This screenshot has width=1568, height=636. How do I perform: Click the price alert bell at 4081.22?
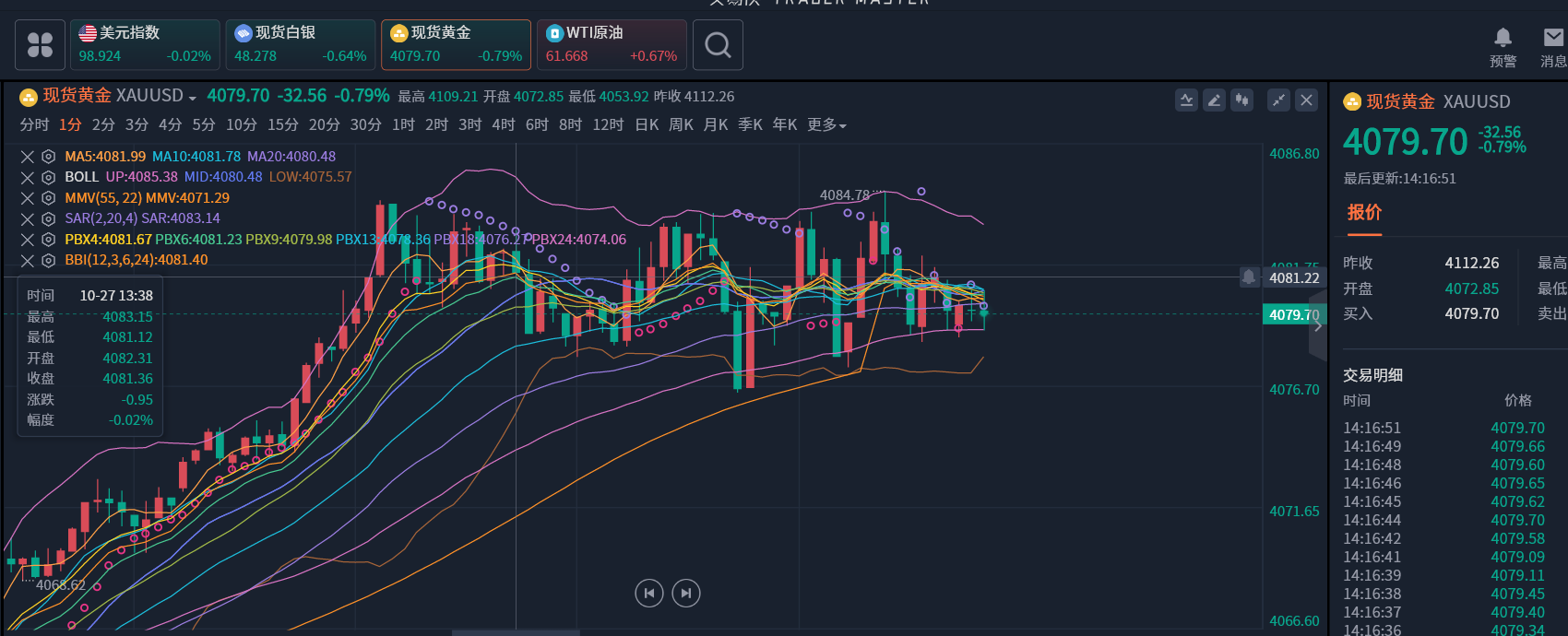coord(1249,277)
